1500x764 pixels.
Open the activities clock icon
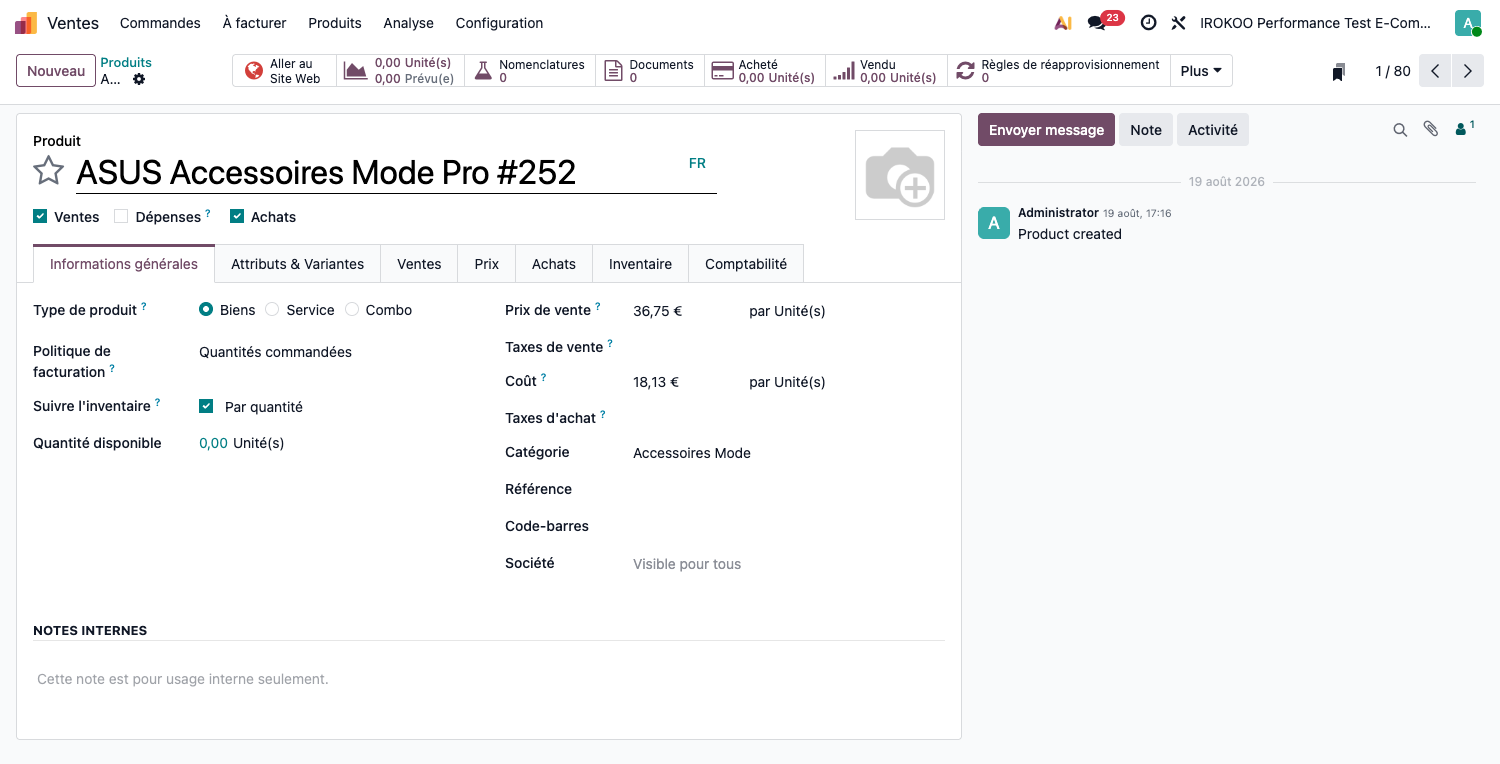click(1148, 23)
